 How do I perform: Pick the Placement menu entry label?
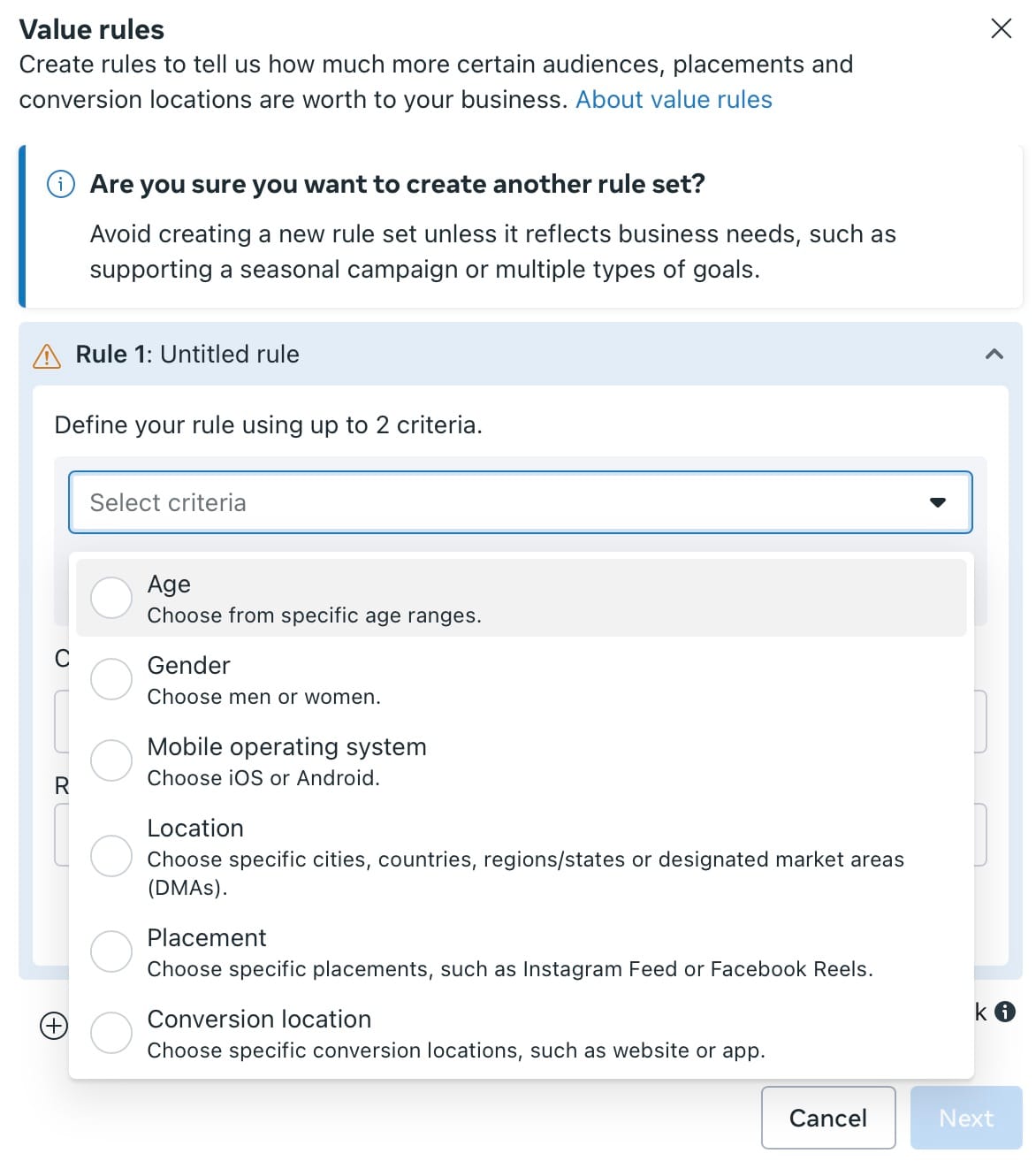(207, 937)
